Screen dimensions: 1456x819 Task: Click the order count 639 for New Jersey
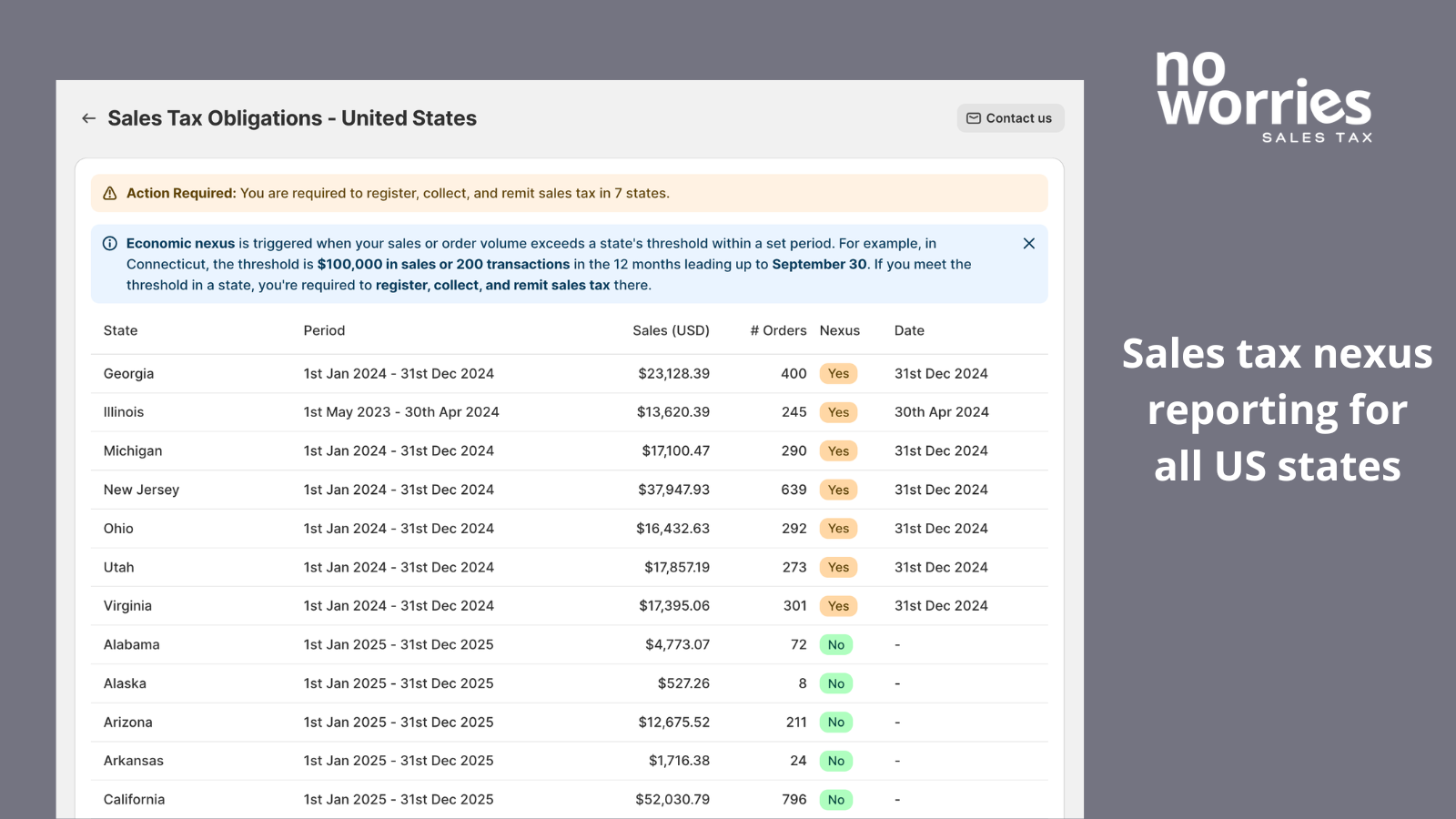(x=794, y=490)
